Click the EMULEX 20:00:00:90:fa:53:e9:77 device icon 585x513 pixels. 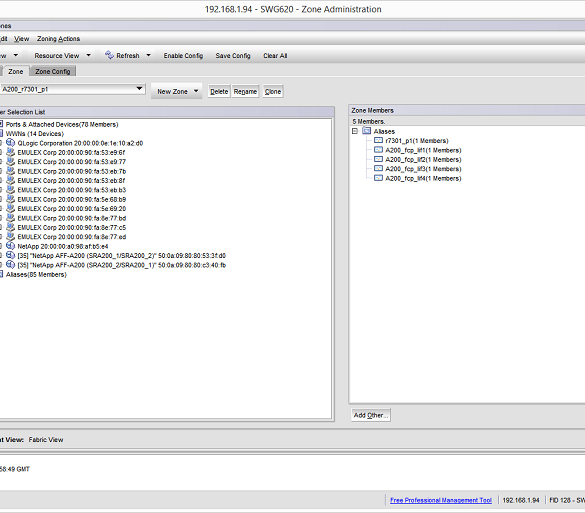coord(11,162)
